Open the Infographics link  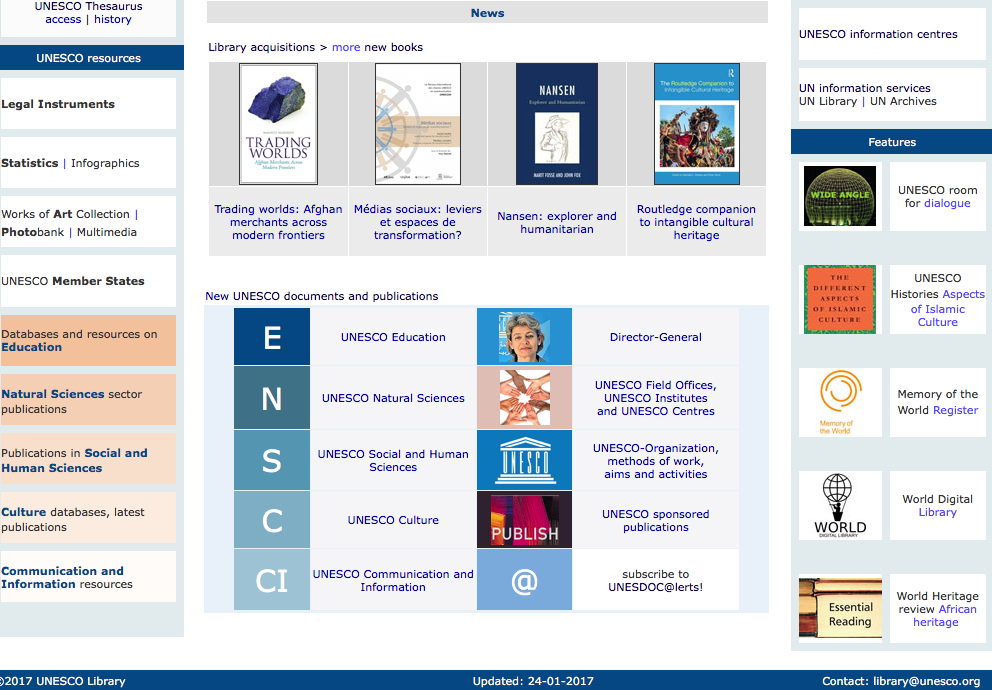coord(105,163)
